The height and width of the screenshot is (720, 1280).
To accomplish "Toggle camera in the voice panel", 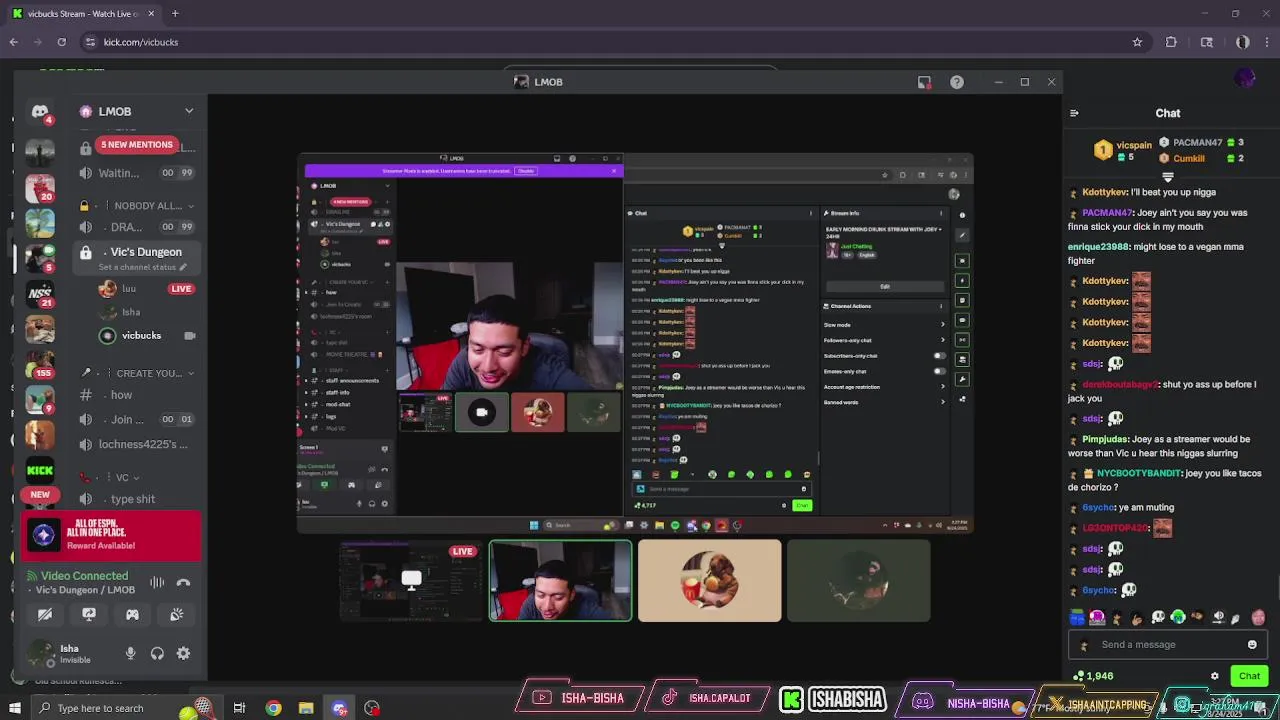I will [45, 615].
